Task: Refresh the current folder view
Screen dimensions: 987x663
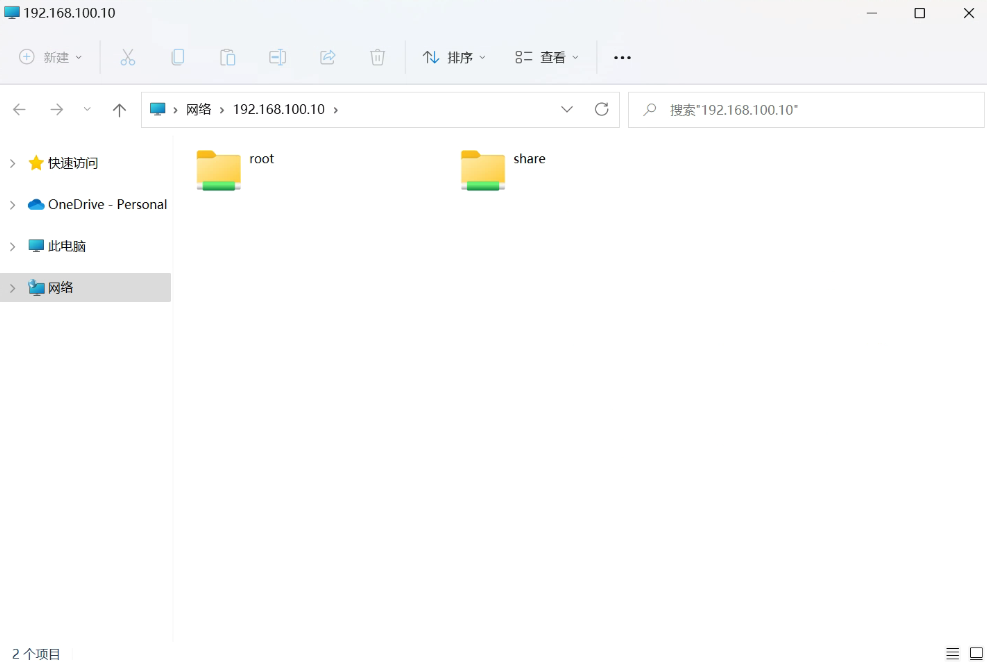Action: [601, 109]
